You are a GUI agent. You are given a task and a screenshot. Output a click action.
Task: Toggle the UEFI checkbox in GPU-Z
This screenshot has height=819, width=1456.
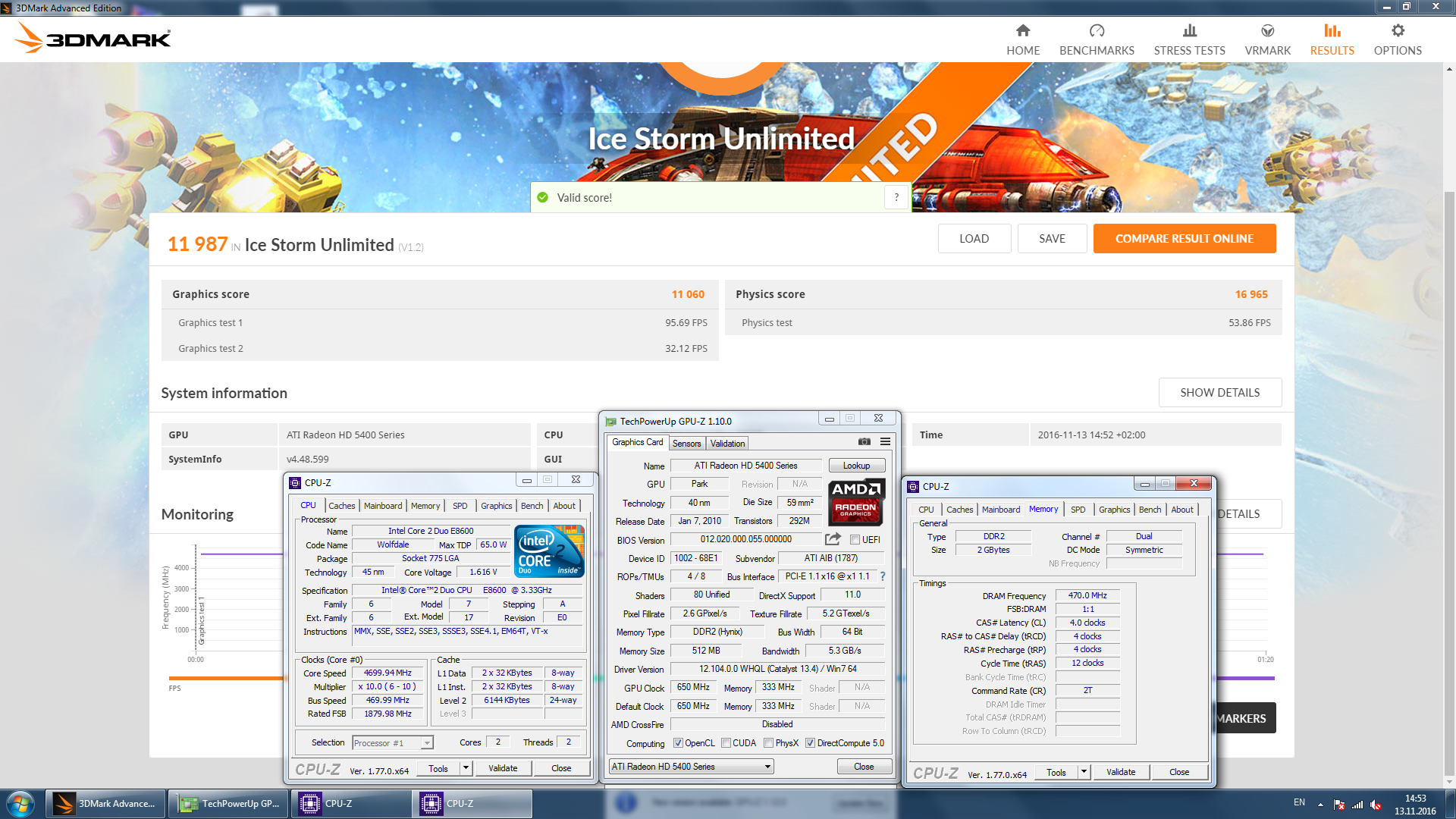click(855, 540)
